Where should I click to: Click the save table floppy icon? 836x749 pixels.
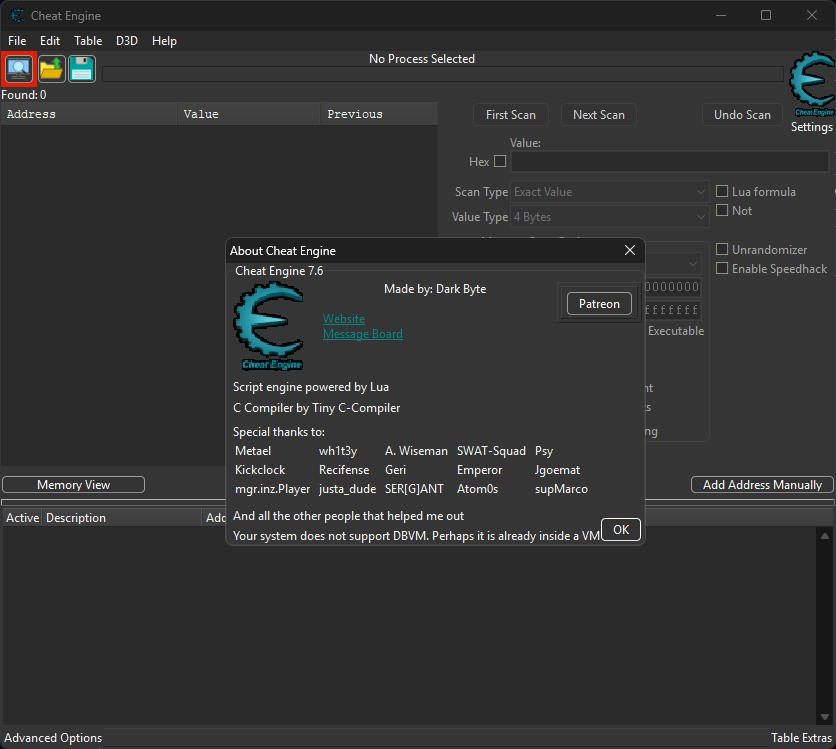pyautogui.click(x=82, y=69)
